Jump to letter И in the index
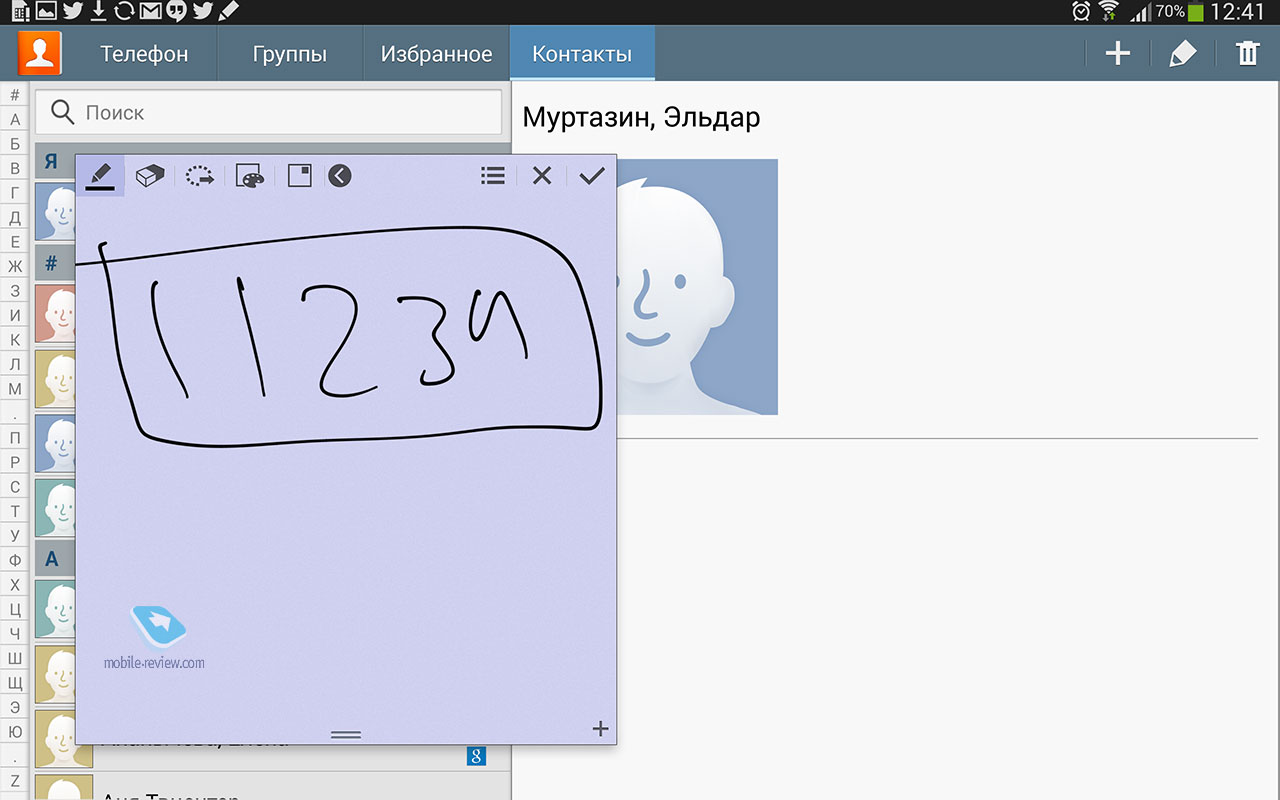1280x800 pixels. pos(15,315)
